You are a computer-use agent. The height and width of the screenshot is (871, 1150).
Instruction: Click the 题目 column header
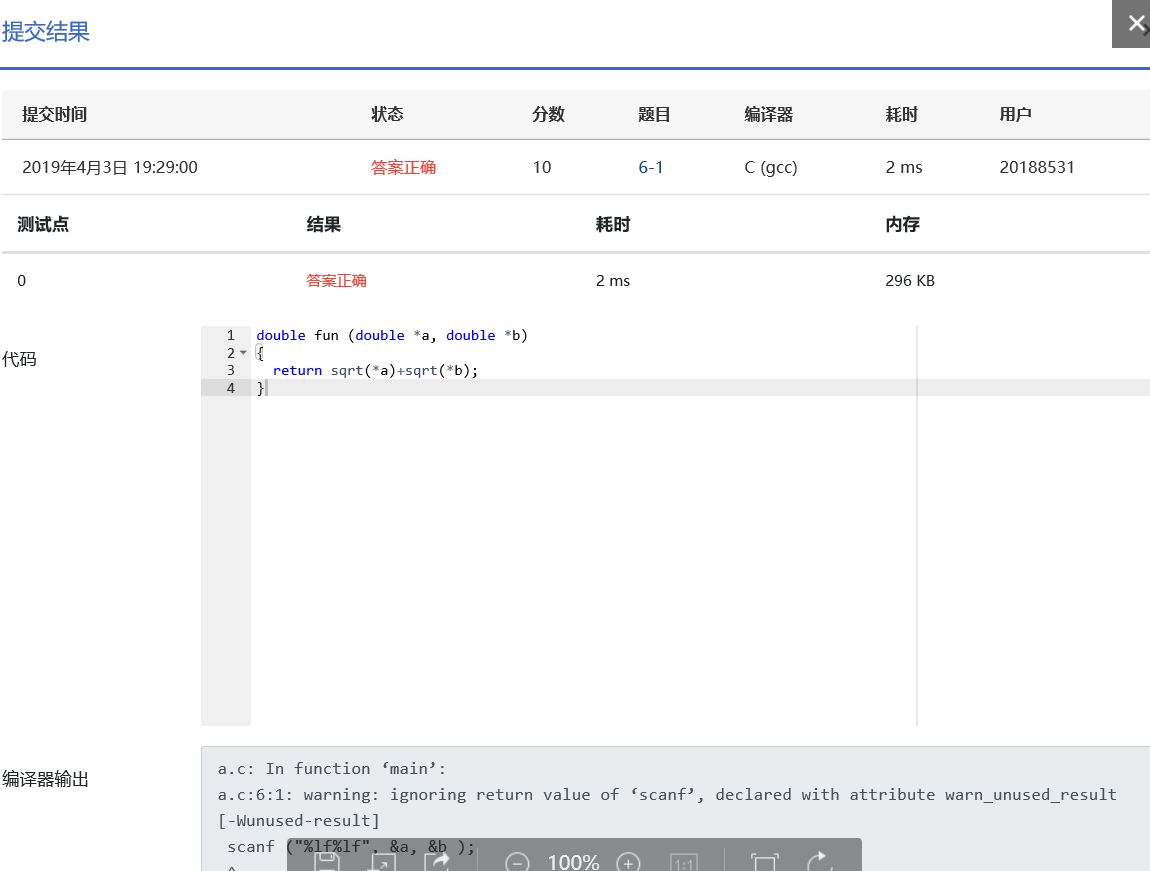pyautogui.click(x=653, y=114)
